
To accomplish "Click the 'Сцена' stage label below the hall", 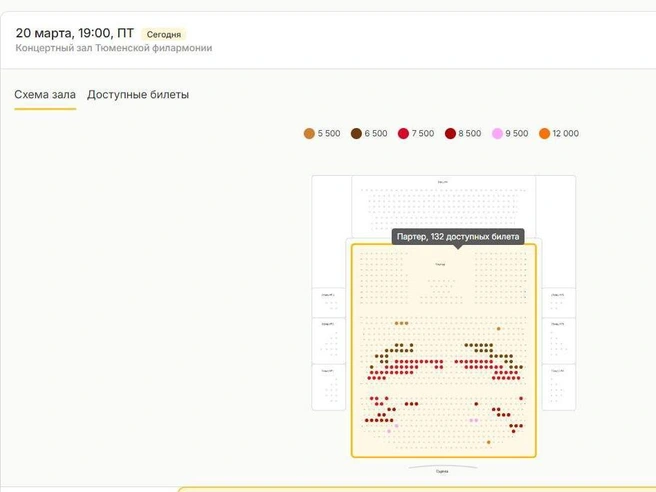I will pyautogui.click(x=442, y=472).
